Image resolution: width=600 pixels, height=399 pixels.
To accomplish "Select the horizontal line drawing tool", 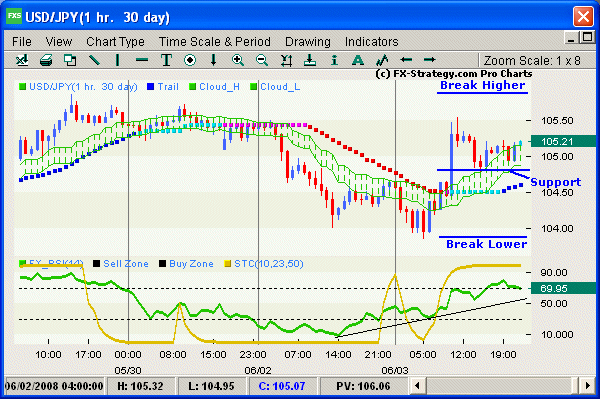I will point(142,60).
